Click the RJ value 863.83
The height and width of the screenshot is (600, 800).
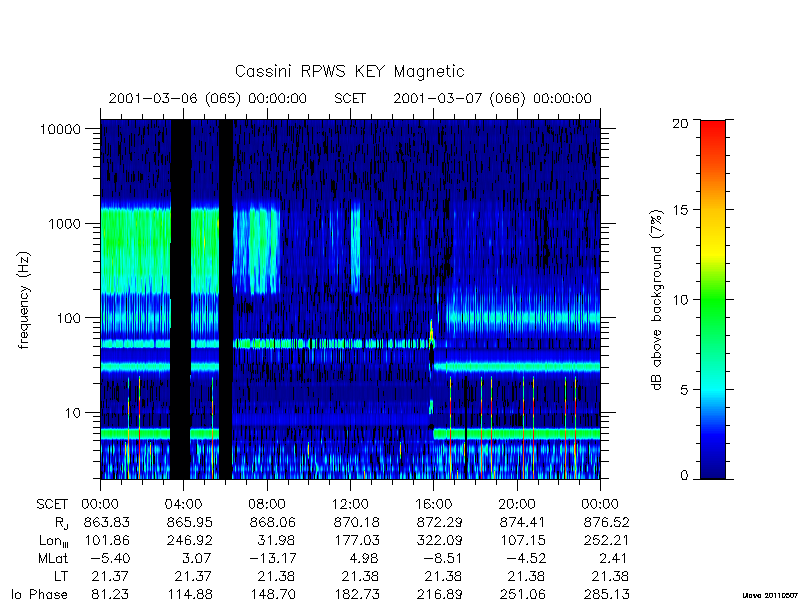pyautogui.click(x=107, y=523)
